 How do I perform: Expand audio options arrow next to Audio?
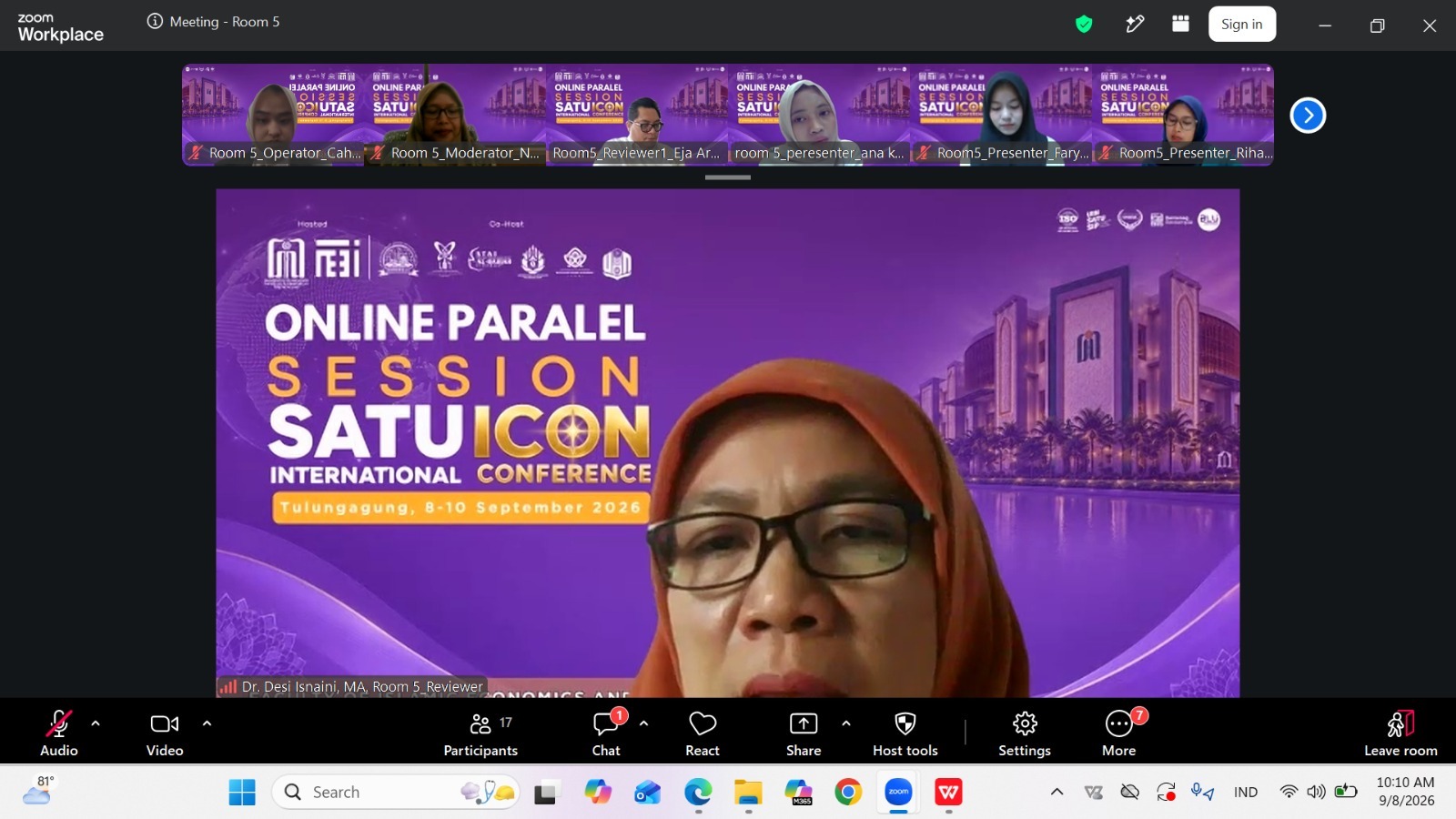[x=96, y=723]
